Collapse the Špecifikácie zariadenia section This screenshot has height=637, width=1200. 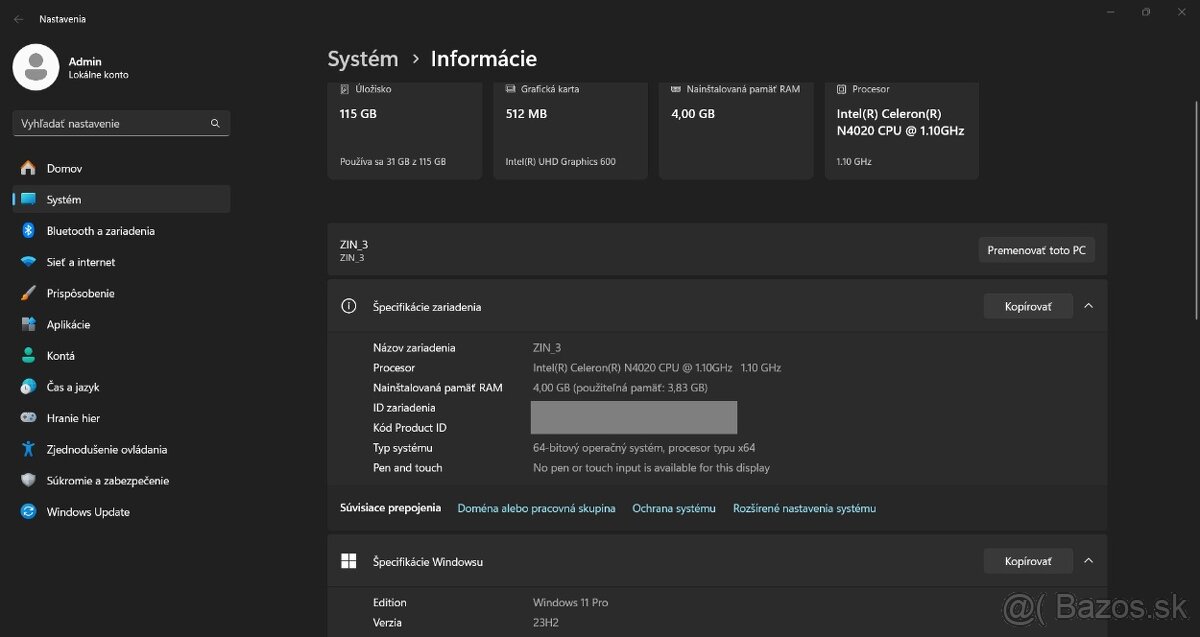[1089, 306]
